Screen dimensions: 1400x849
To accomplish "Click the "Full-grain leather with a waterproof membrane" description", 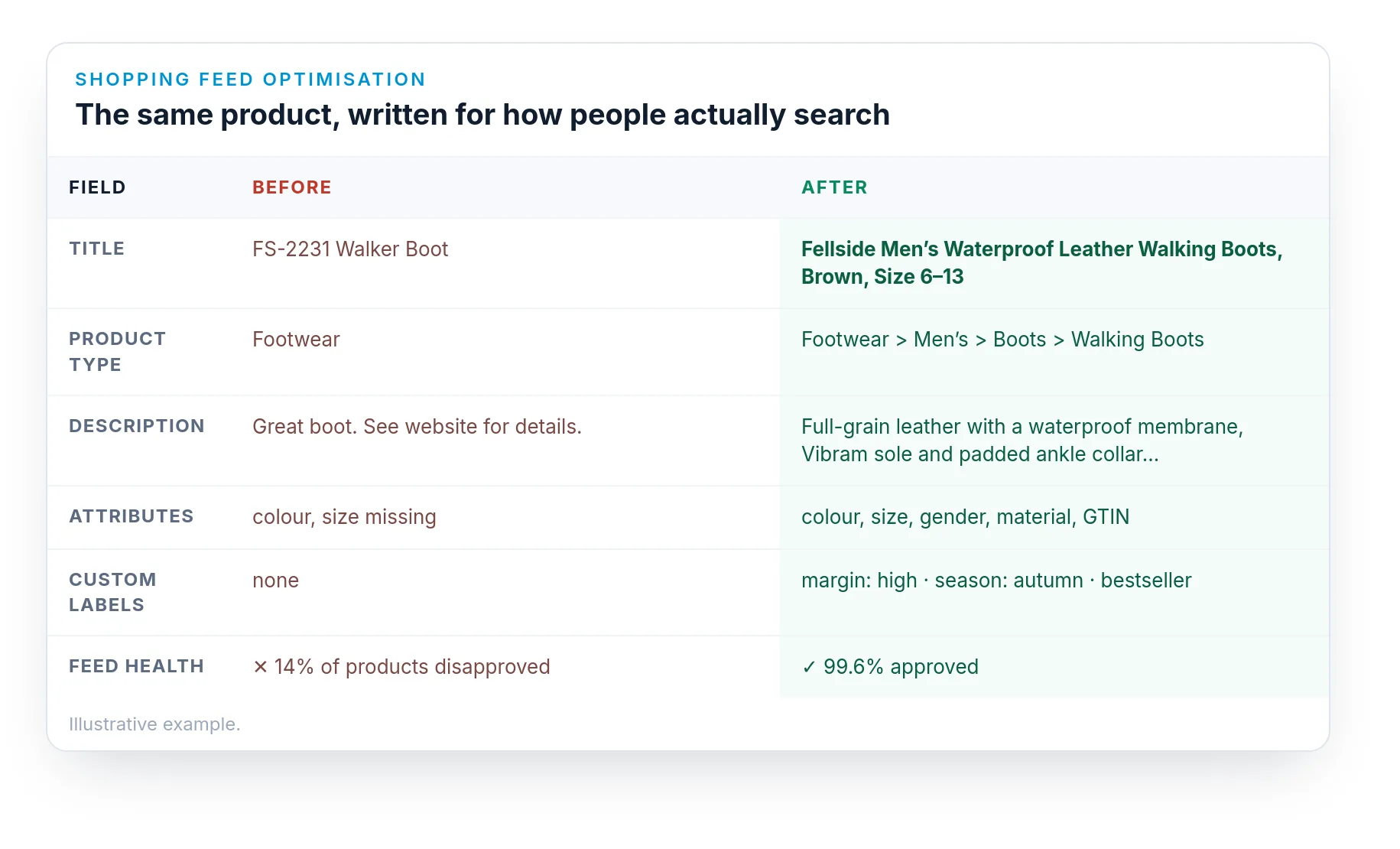I will coord(1022,441).
